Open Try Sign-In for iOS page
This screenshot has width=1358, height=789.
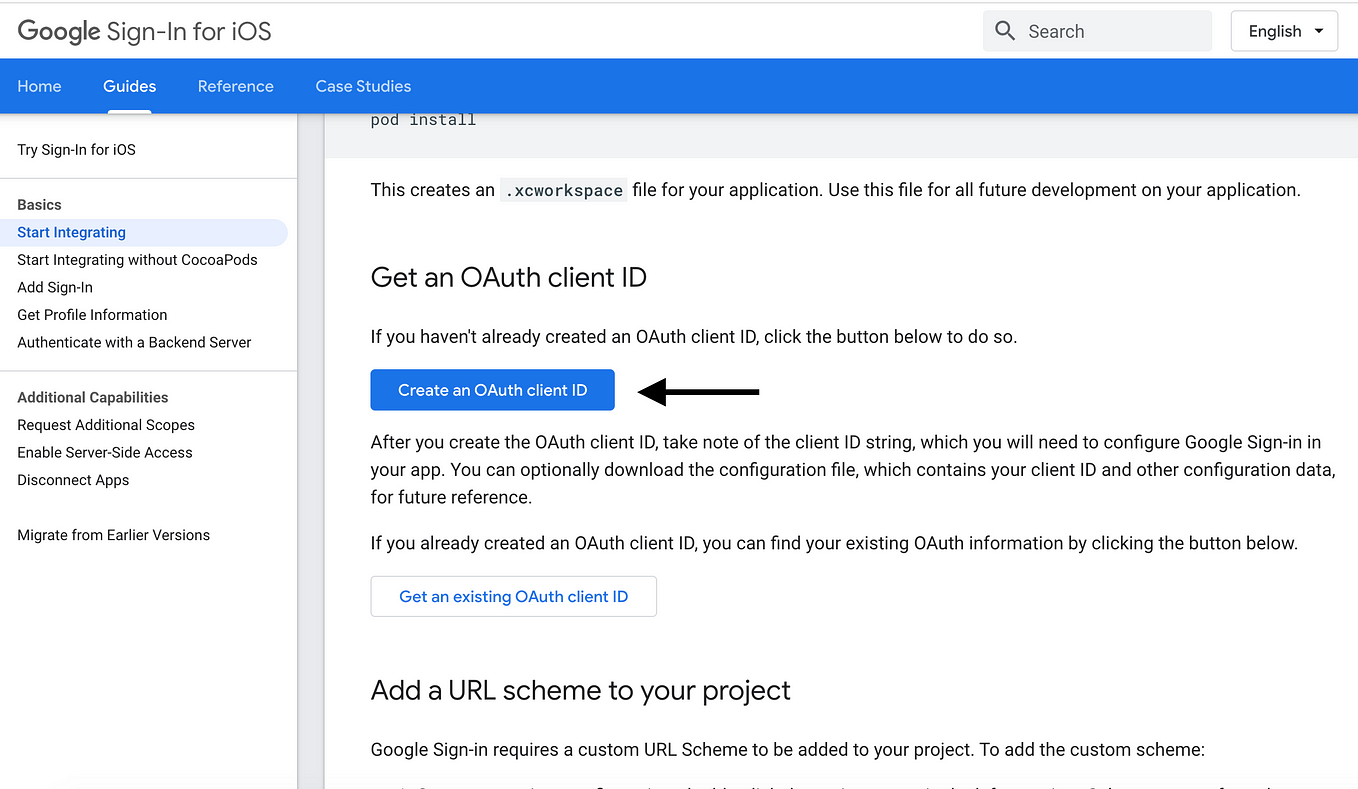pyautogui.click(x=76, y=150)
